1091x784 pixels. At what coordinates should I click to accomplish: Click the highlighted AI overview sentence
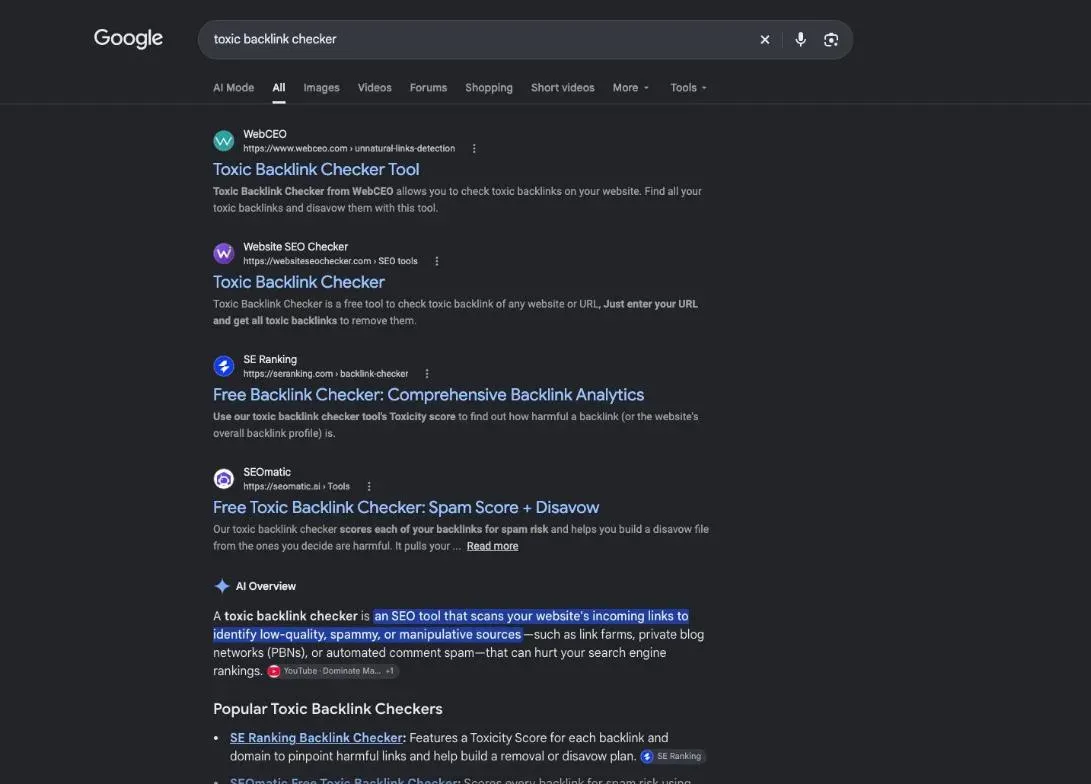point(451,625)
